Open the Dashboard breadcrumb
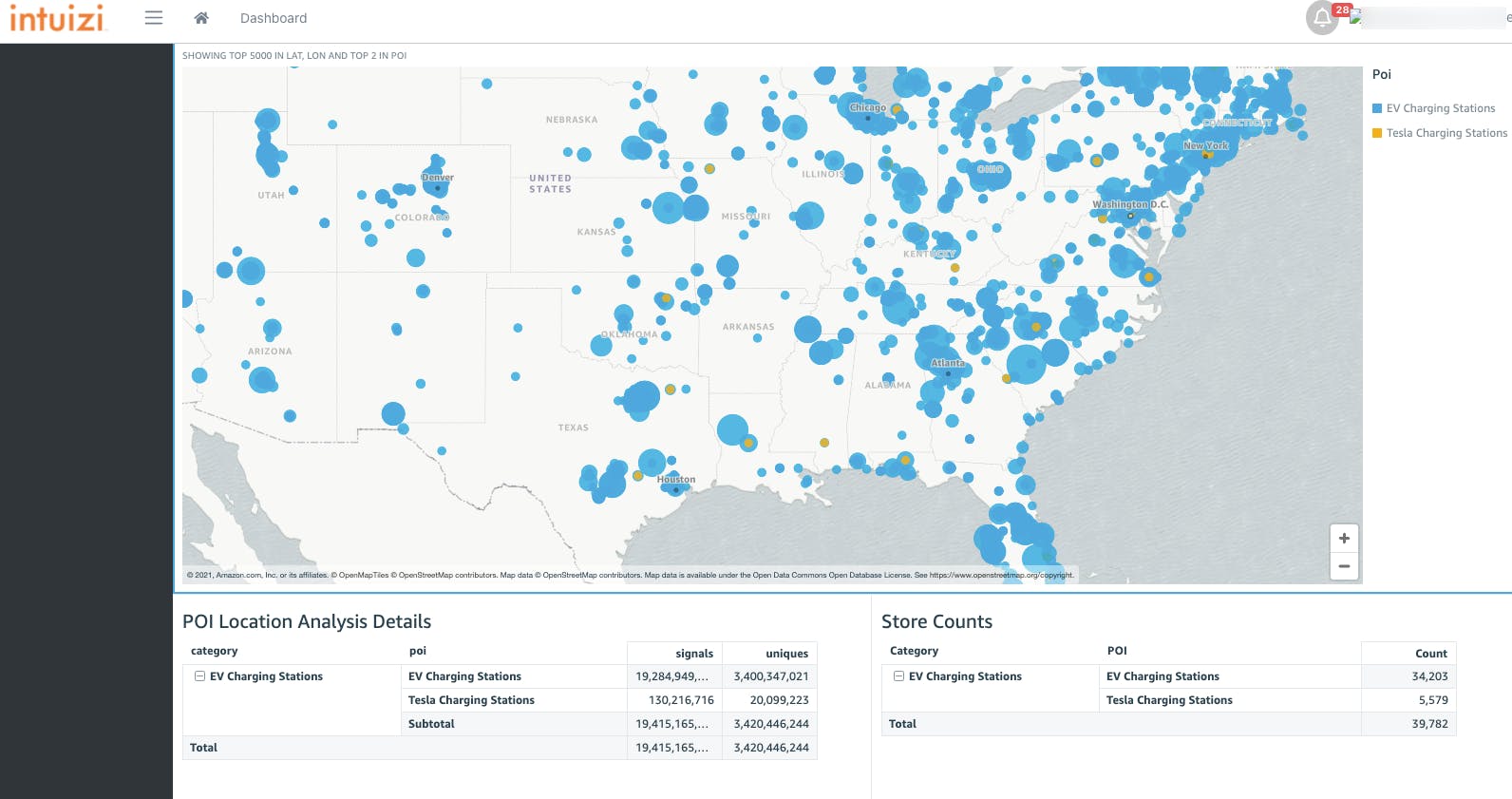This screenshot has width=1512, height=799. click(274, 18)
